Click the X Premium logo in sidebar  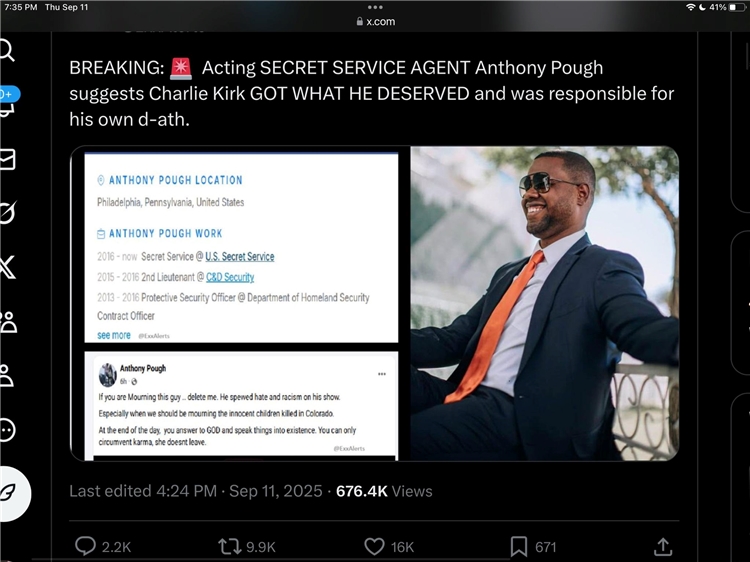7,268
